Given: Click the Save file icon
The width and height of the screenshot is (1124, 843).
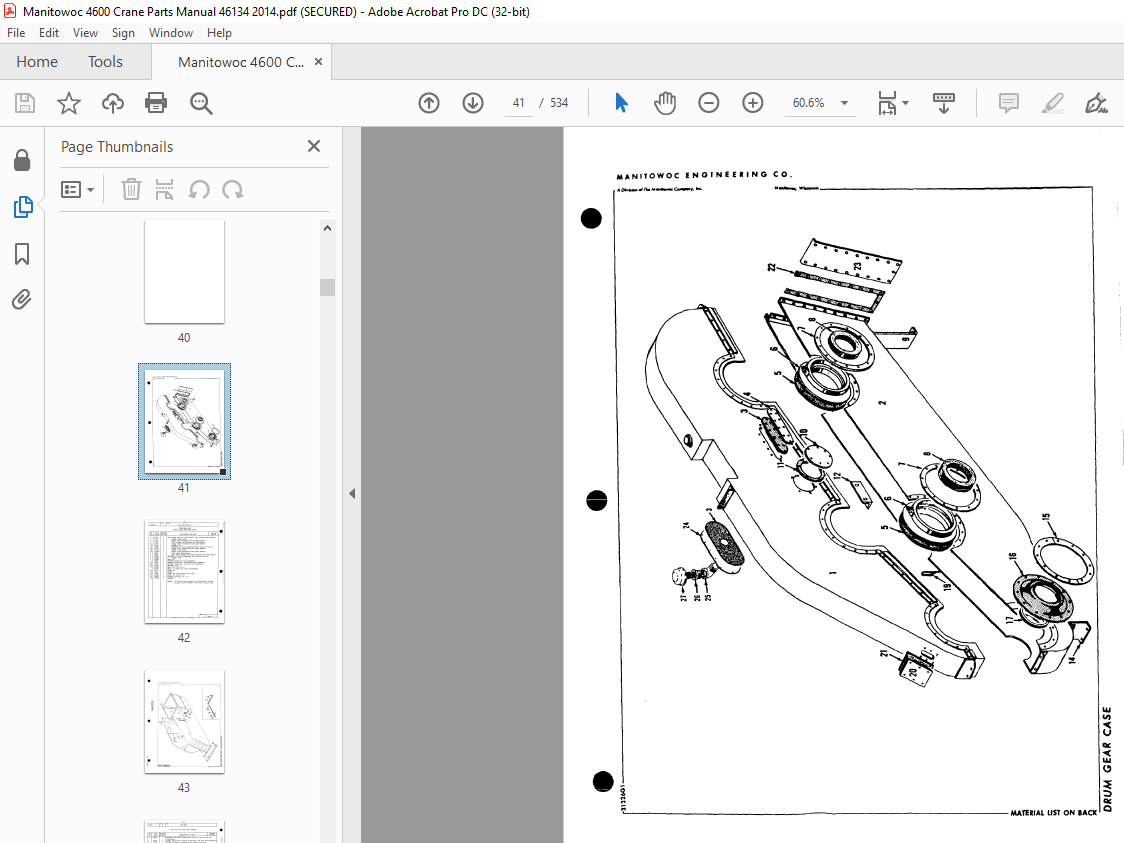Looking at the screenshot, I should tap(25, 103).
